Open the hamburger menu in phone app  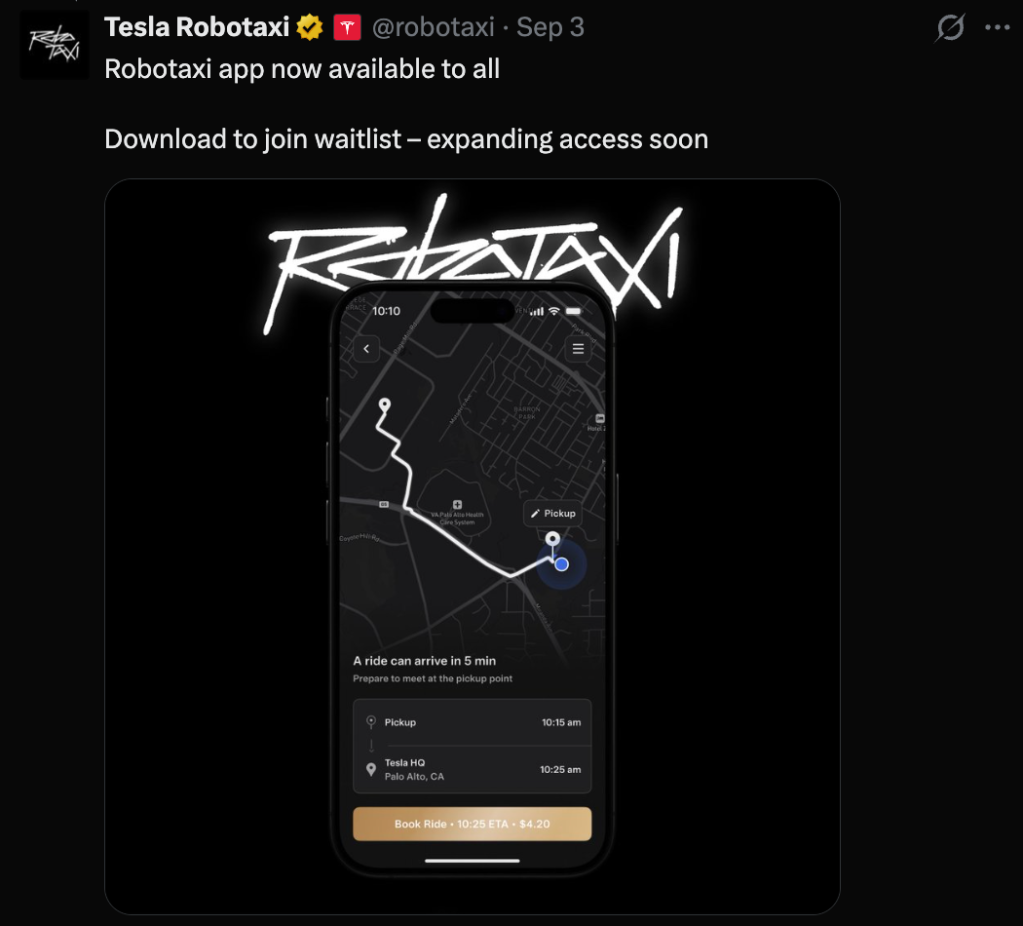coord(578,348)
